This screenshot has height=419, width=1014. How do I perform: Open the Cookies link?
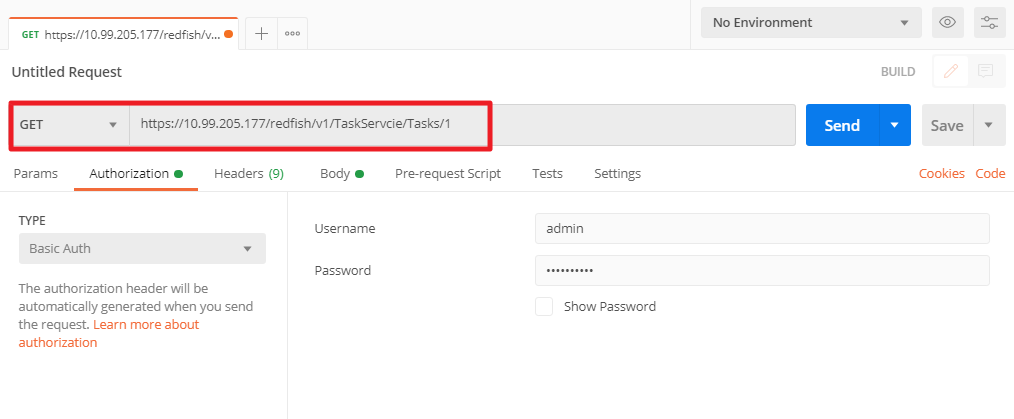941,173
